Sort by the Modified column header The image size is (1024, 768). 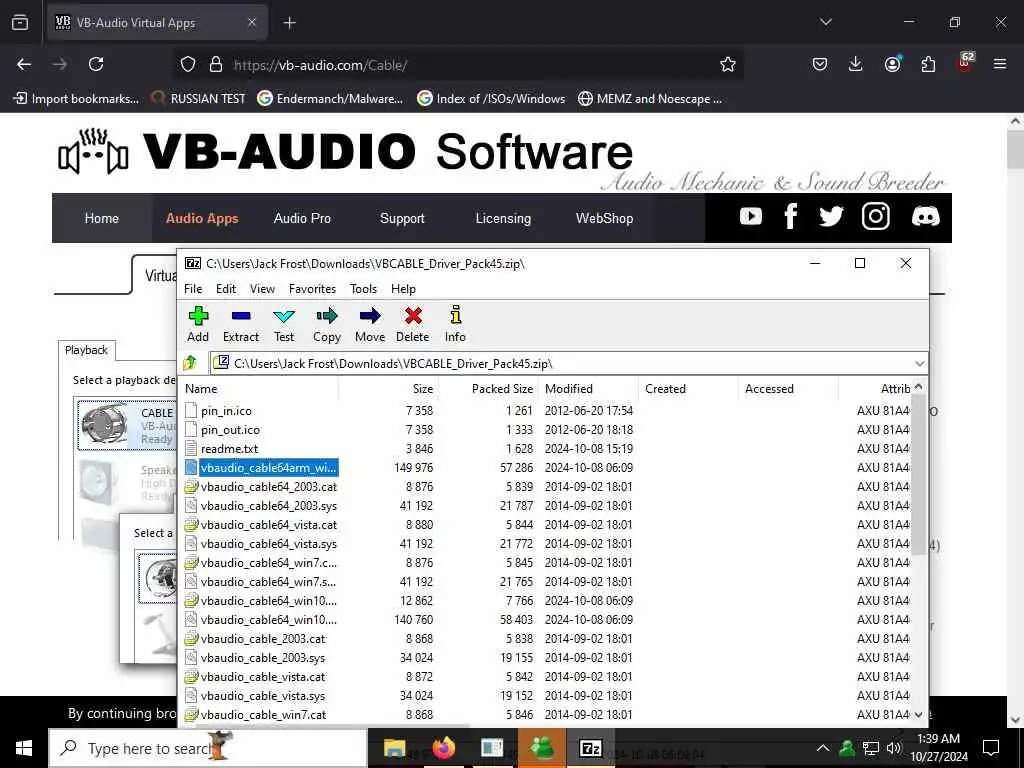pyautogui.click(x=588, y=389)
